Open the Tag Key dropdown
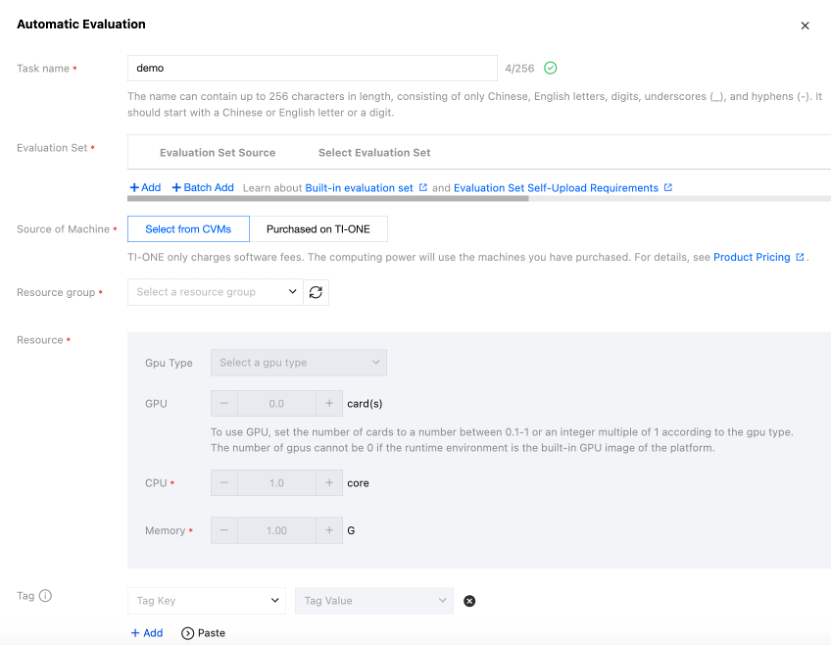The image size is (832, 646). (207, 601)
